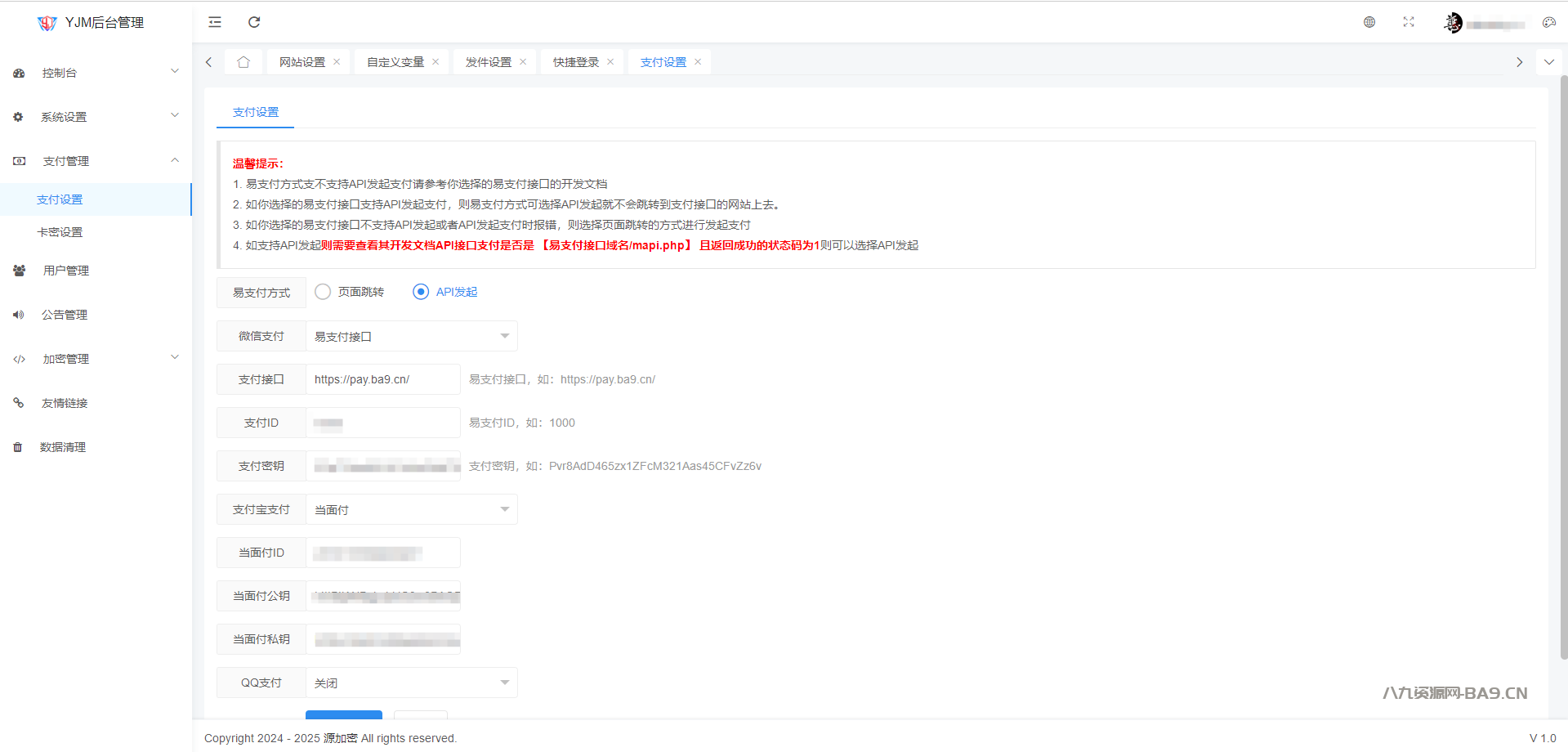Click the refresh page icon
Image resolution: width=1568 pixels, height=752 pixels.
point(254,22)
